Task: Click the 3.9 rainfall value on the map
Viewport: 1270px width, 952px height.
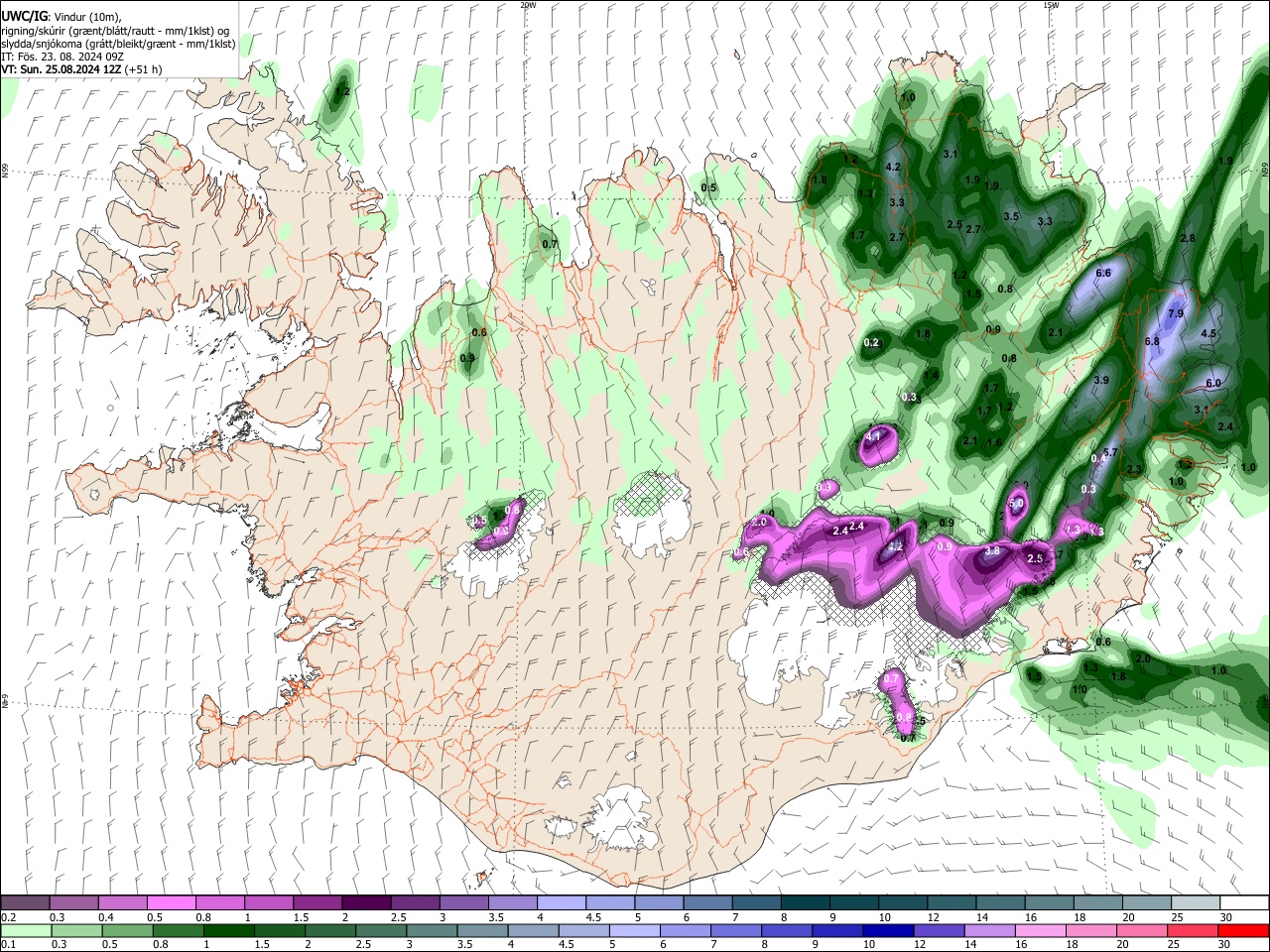Action: click(x=1101, y=380)
